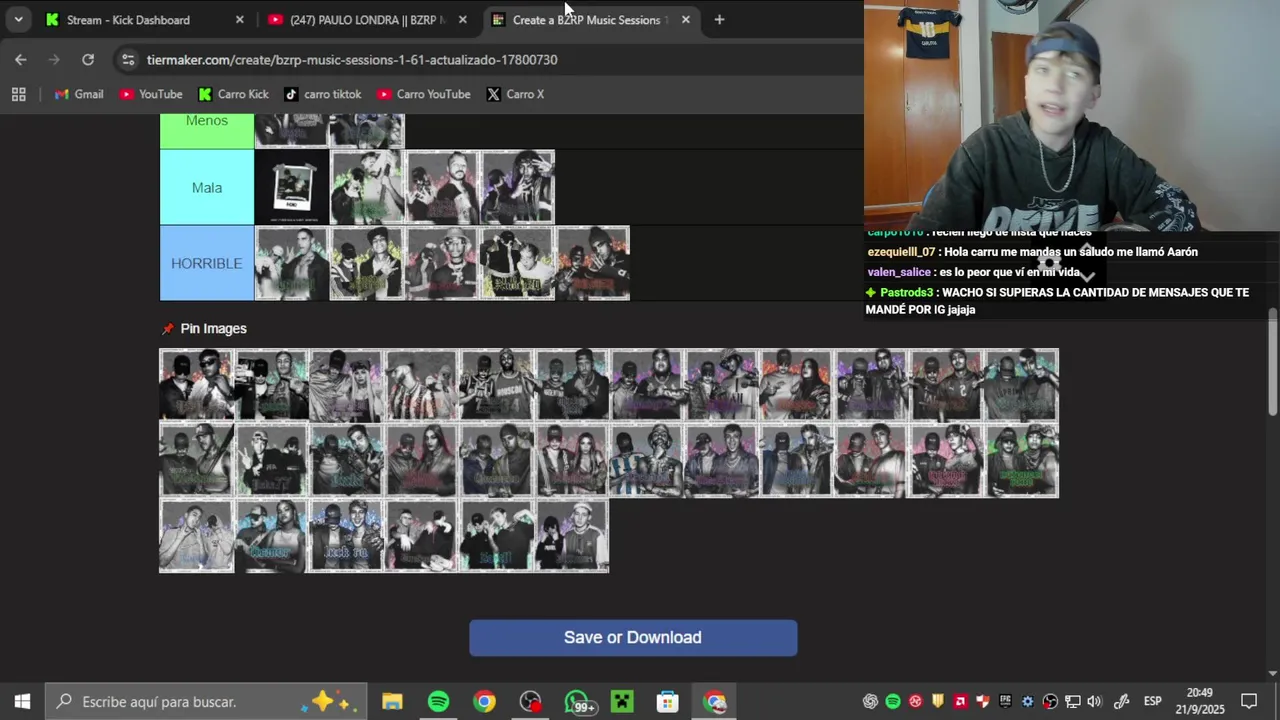
Task: Open Spotify from the taskbar
Action: [x=438, y=702]
